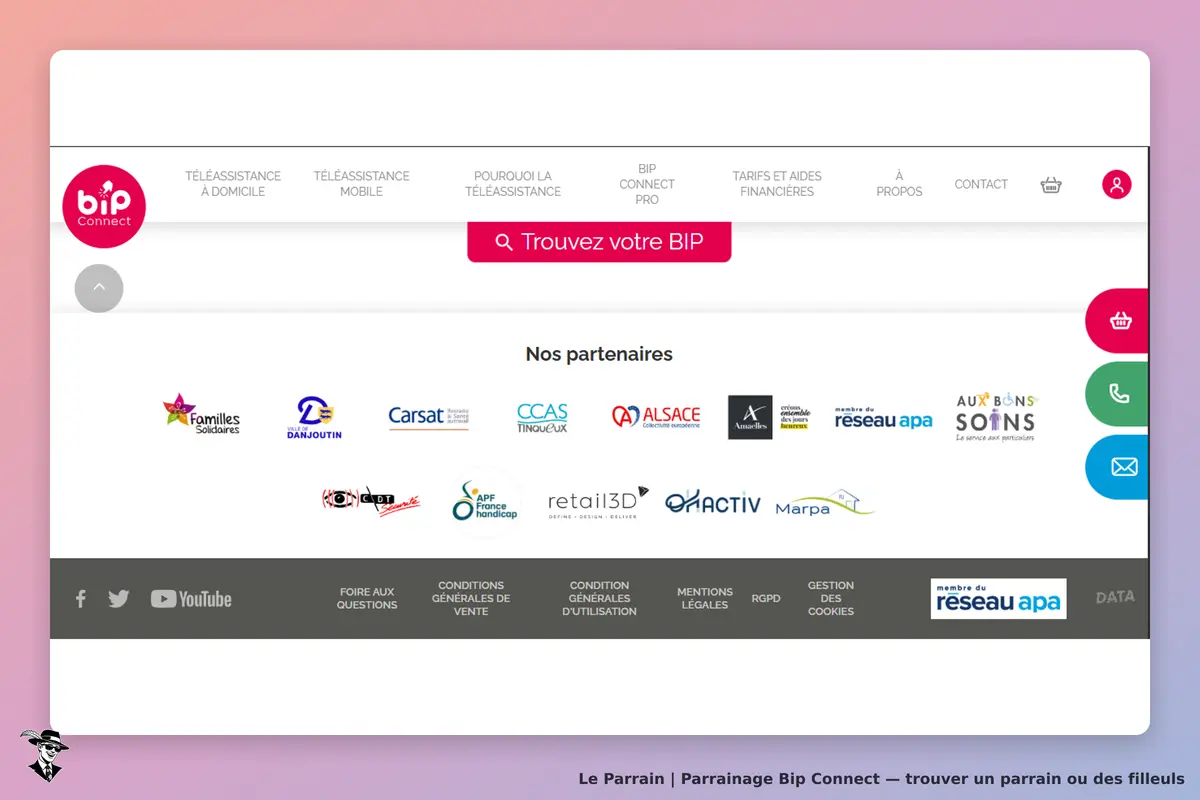
Task: Open Téléassistance à domicile menu
Action: [x=233, y=184]
